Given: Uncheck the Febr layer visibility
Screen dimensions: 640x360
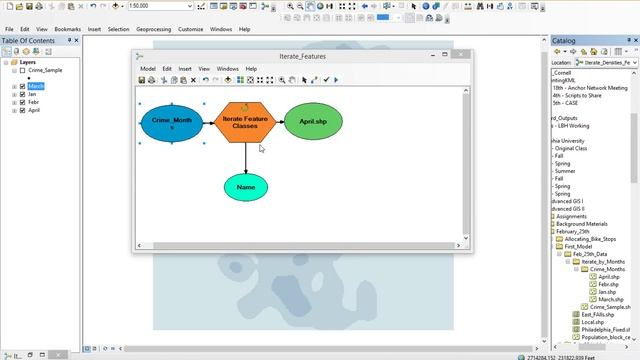Looking at the screenshot, I should 22,102.
